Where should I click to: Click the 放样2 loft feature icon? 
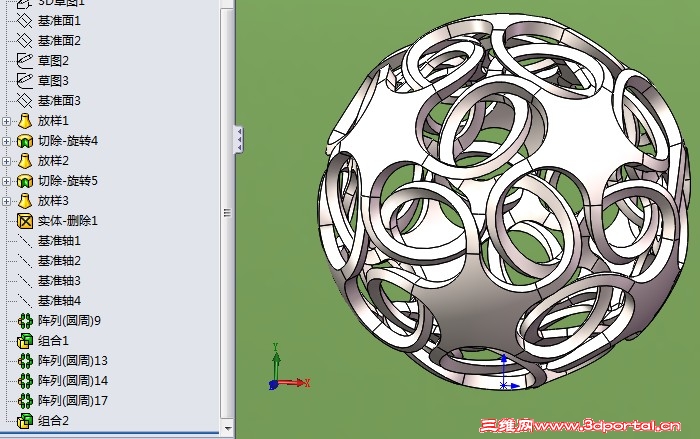click(x=25, y=161)
